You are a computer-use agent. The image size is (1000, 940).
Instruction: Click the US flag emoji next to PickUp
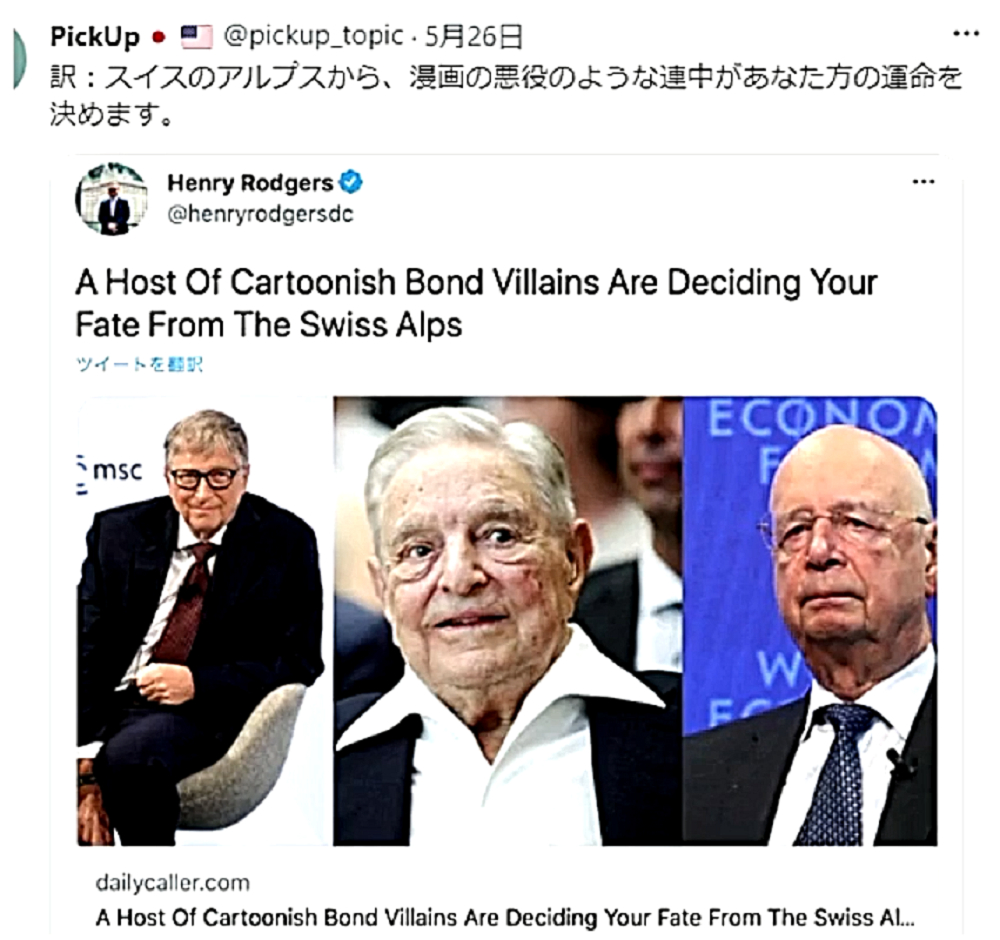196,37
